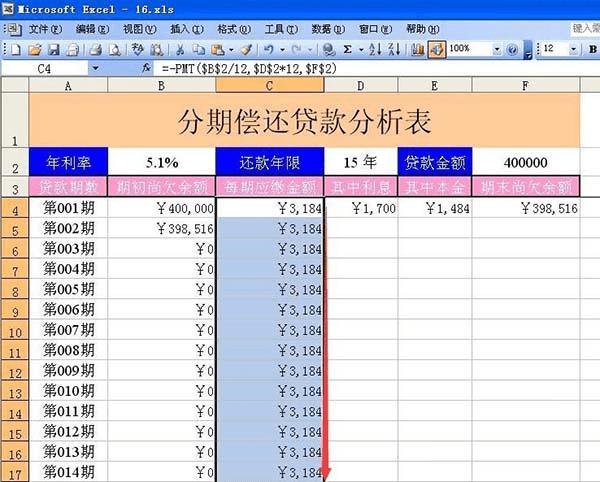Cut selection with the scissors icon
This screenshot has height=482, width=600.
[180, 49]
